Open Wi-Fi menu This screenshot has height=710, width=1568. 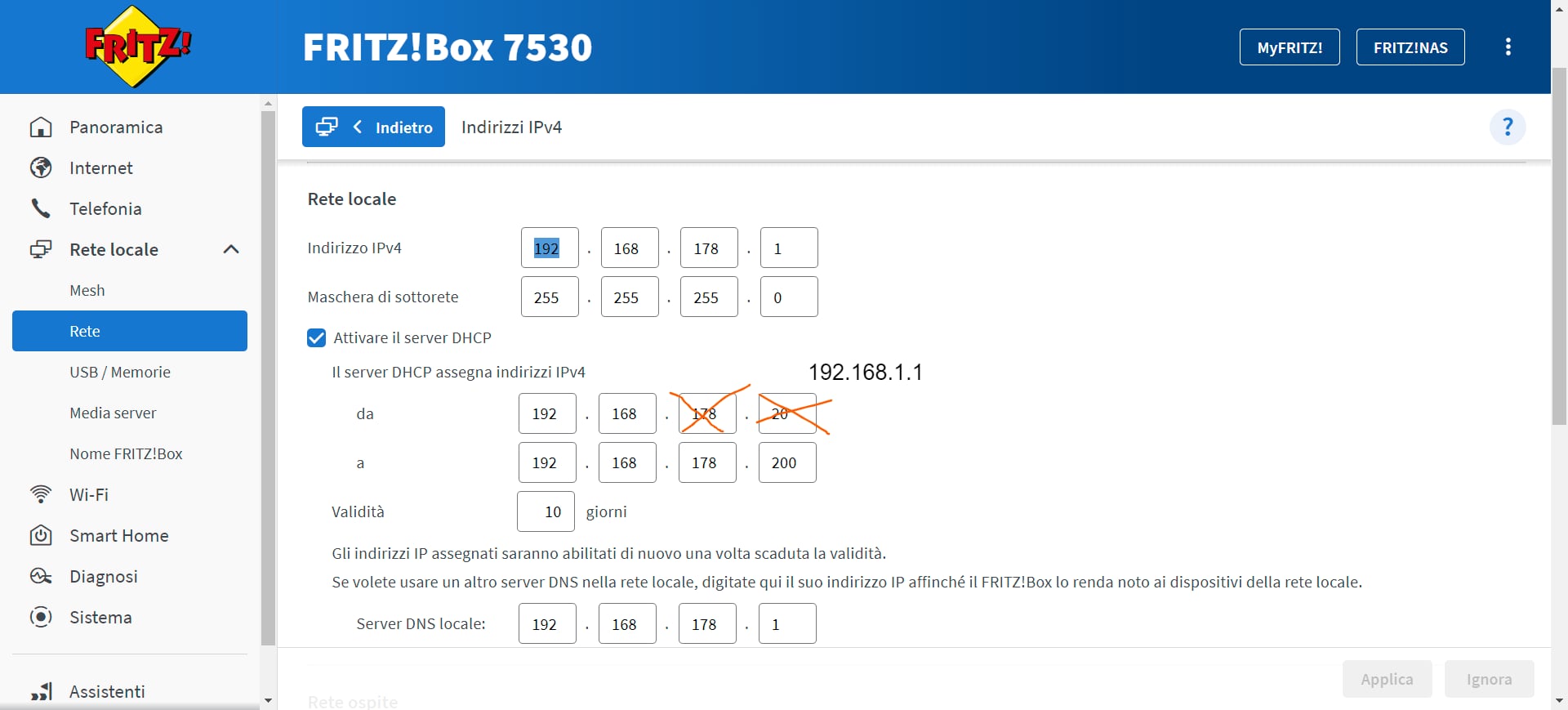point(89,494)
